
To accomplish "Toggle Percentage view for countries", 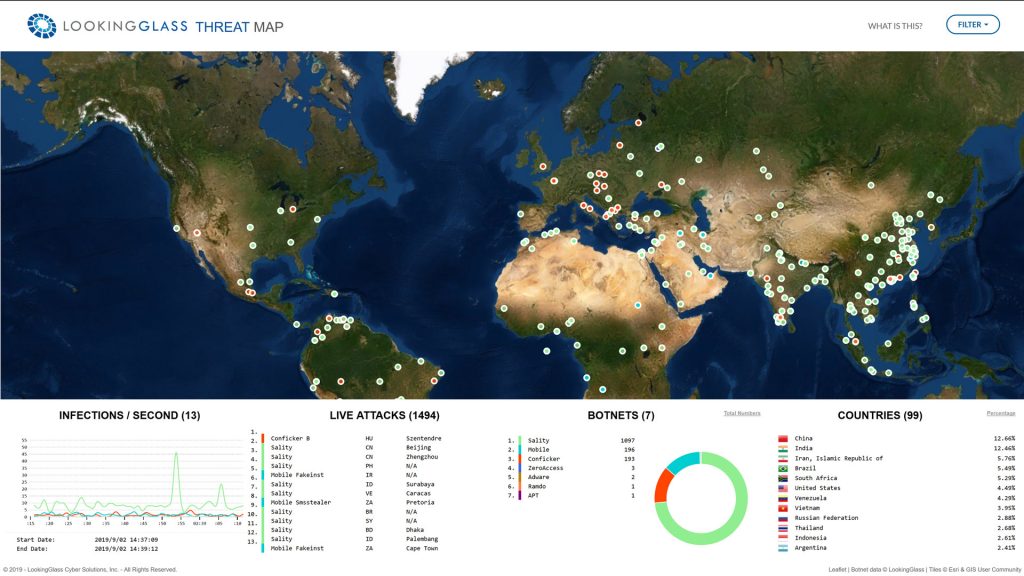I will (x=1000, y=413).
